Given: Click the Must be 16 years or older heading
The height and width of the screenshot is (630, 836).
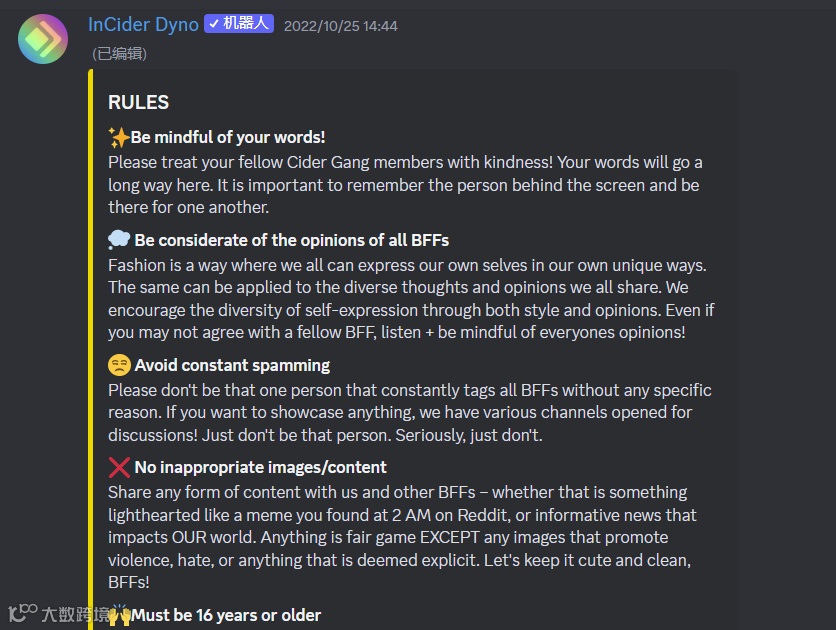Looking at the screenshot, I should click(227, 615).
